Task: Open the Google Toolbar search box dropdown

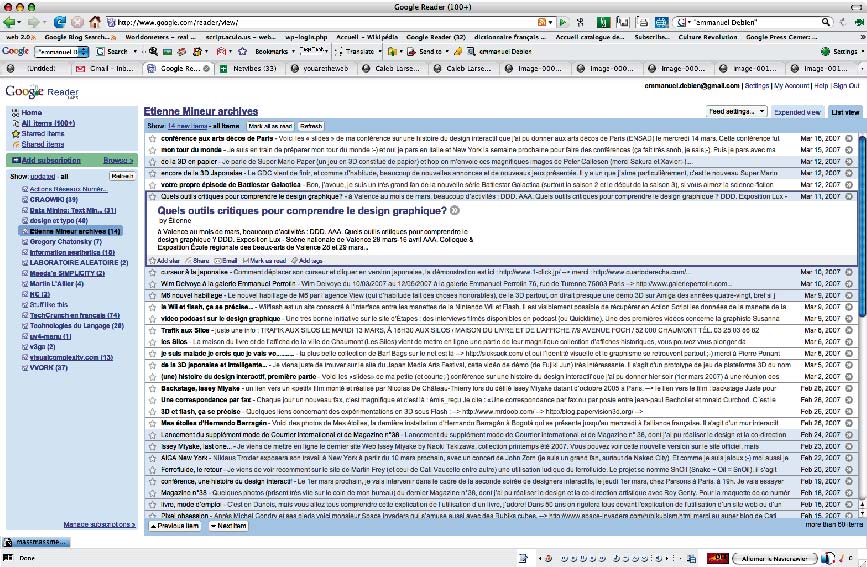Action: pos(83,51)
